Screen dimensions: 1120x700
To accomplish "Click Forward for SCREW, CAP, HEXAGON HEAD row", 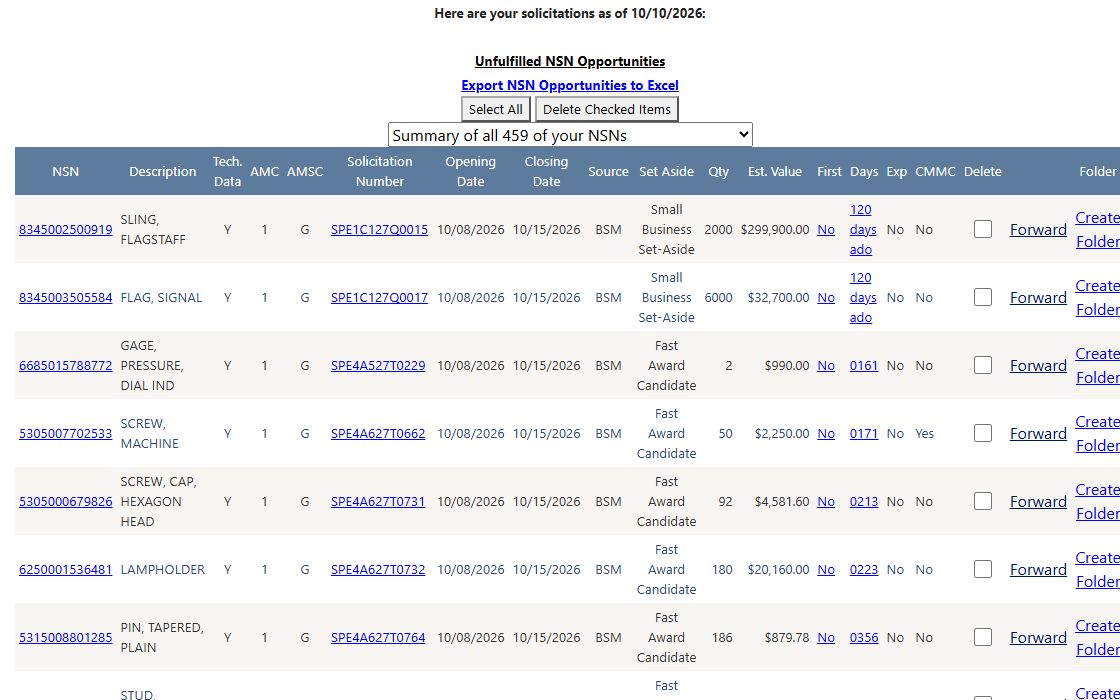I will pos(1038,501).
